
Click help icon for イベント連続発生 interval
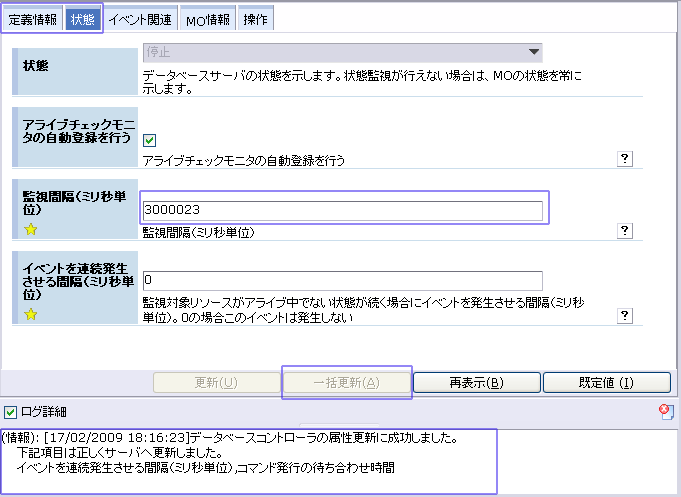pyautogui.click(x=625, y=315)
